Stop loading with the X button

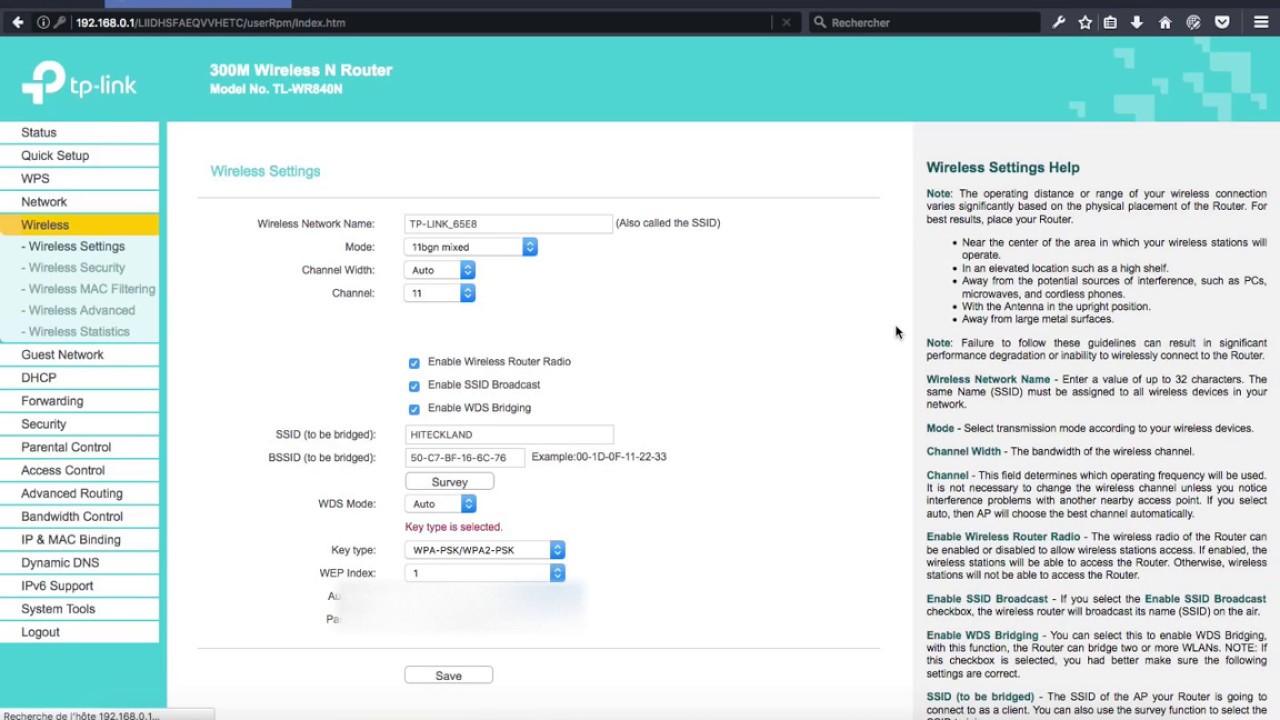[x=786, y=22]
